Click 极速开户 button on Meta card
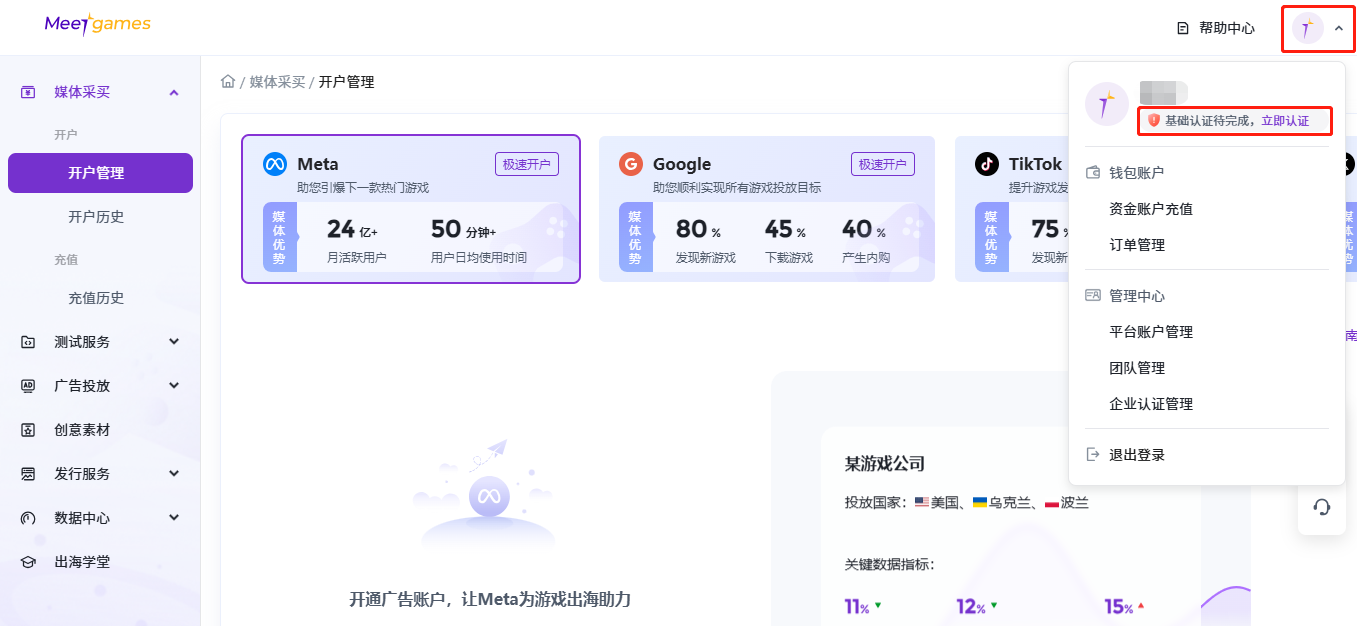The height and width of the screenshot is (626, 1357). point(526,164)
